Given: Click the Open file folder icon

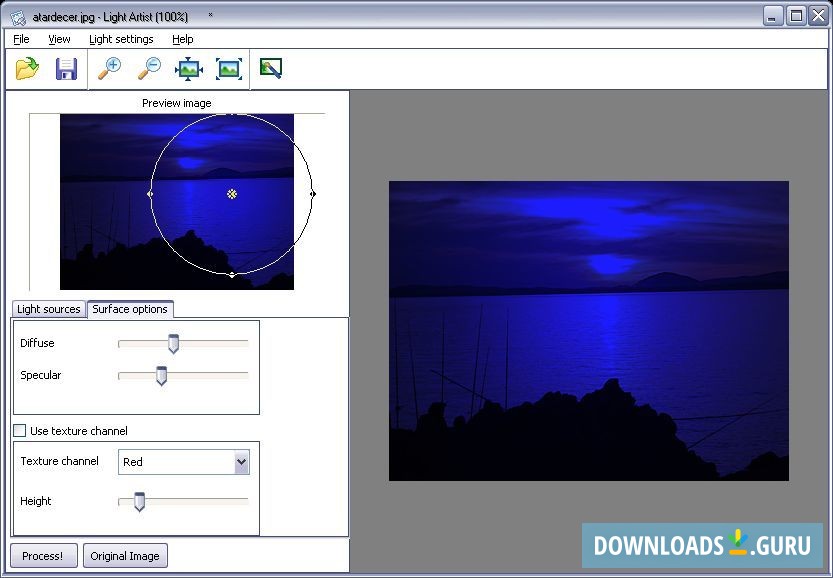Looking at the screenshot, I should click(27, 68).
